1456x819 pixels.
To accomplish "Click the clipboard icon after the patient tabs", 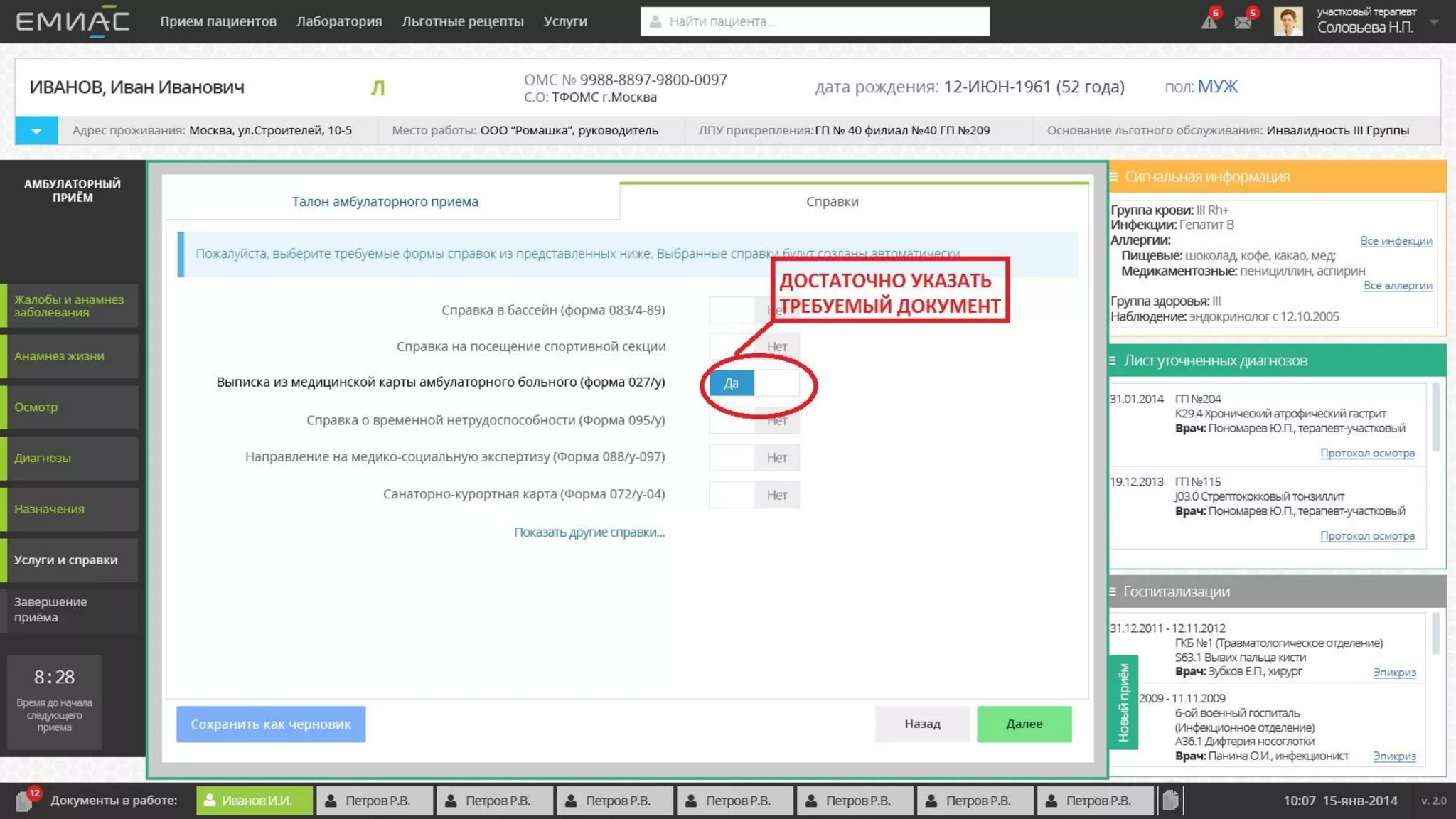I will tap(1170, 801).
